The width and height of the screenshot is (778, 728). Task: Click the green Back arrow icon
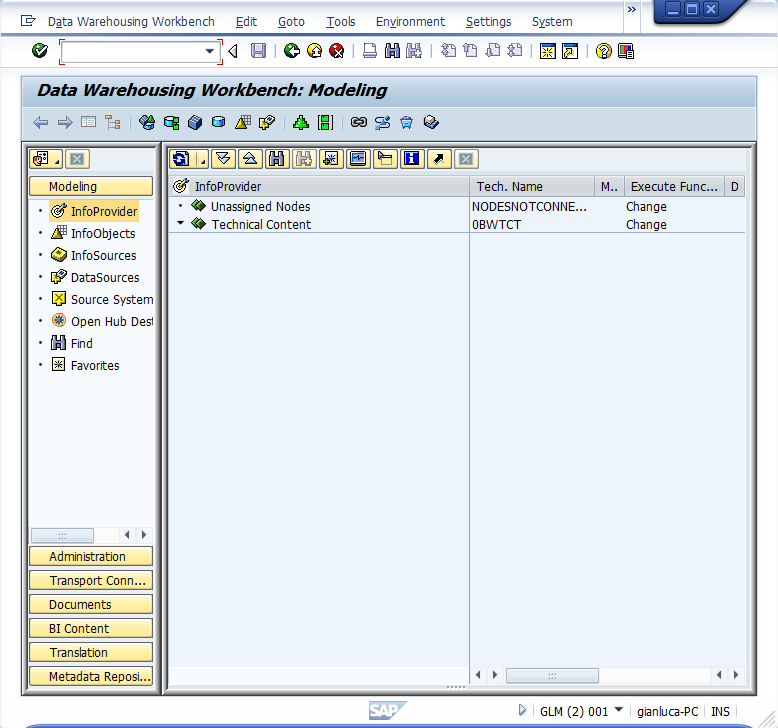292,51
